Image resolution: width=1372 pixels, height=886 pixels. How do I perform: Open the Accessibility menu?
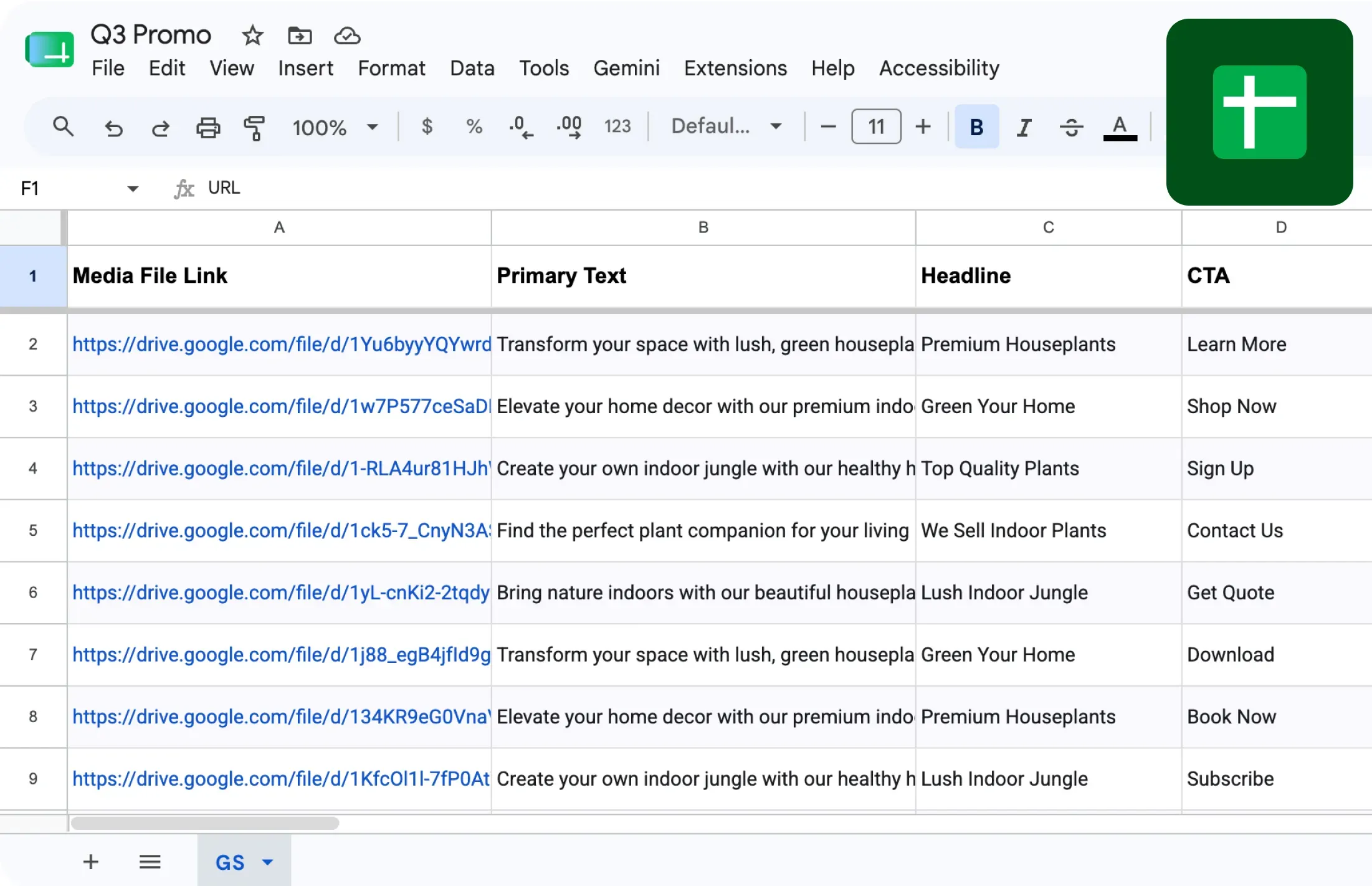point(939,68)
